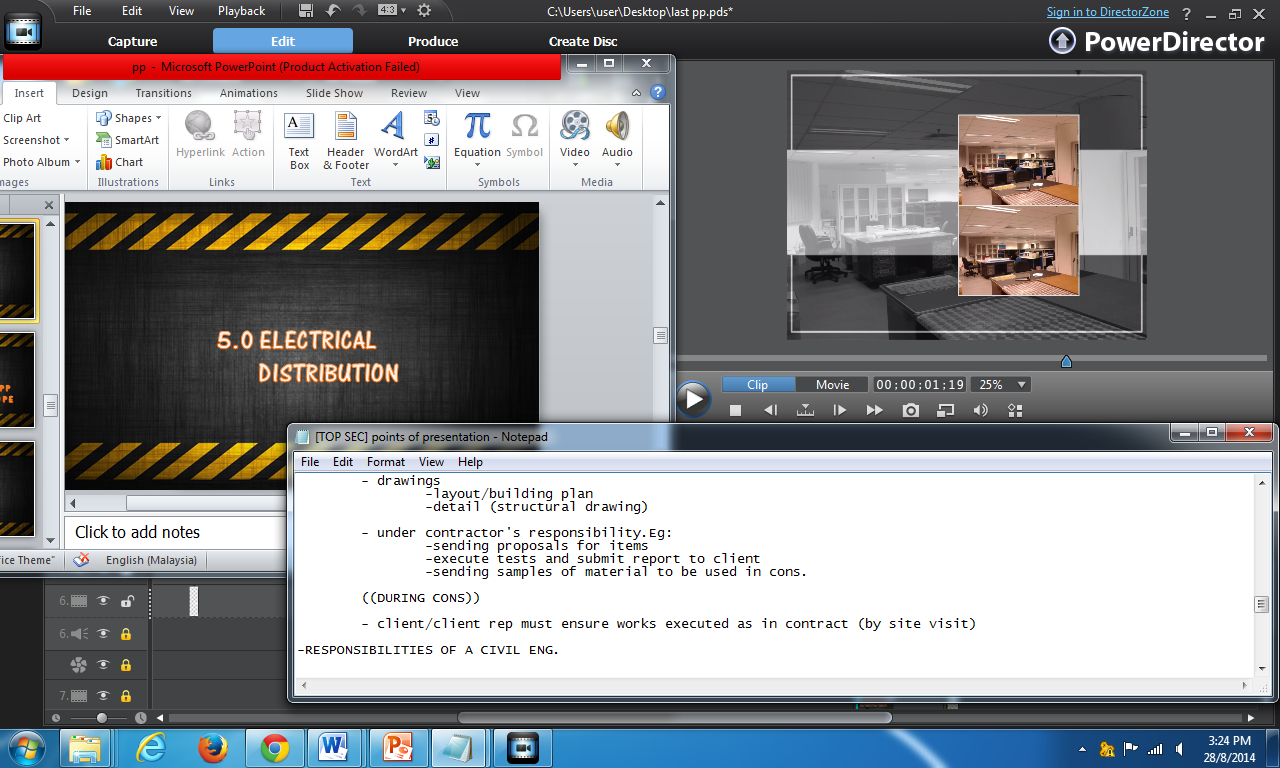Unlock video track 7

tap(127, 696)
